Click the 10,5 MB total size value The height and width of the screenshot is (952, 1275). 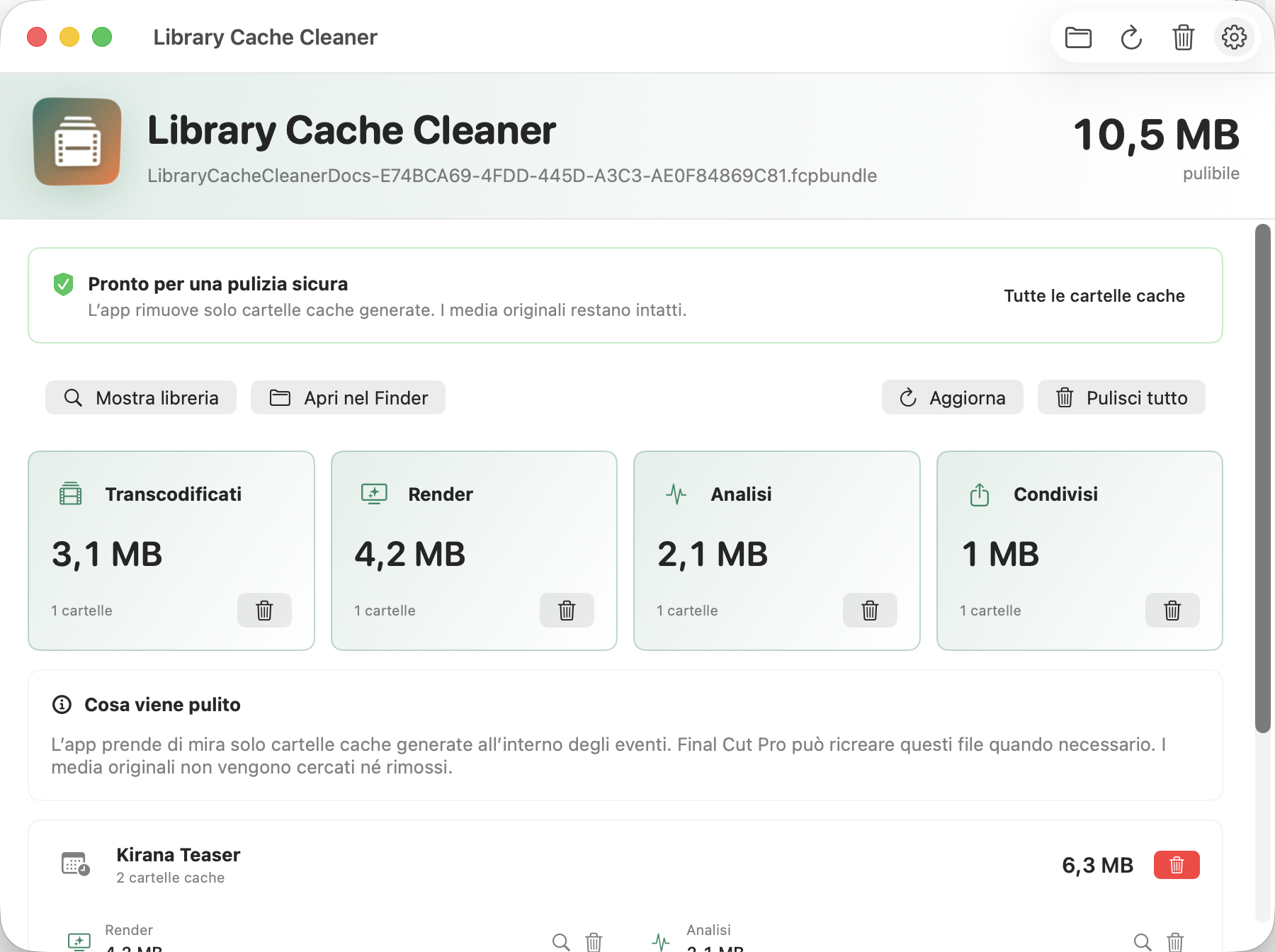point(1156,135)
